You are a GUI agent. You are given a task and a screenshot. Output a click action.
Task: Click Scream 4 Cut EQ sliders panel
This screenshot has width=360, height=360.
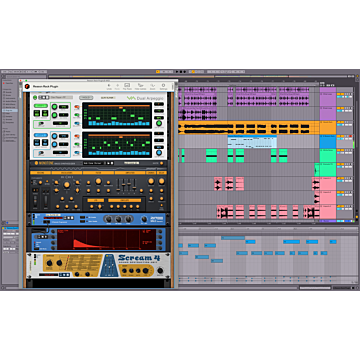109,266
